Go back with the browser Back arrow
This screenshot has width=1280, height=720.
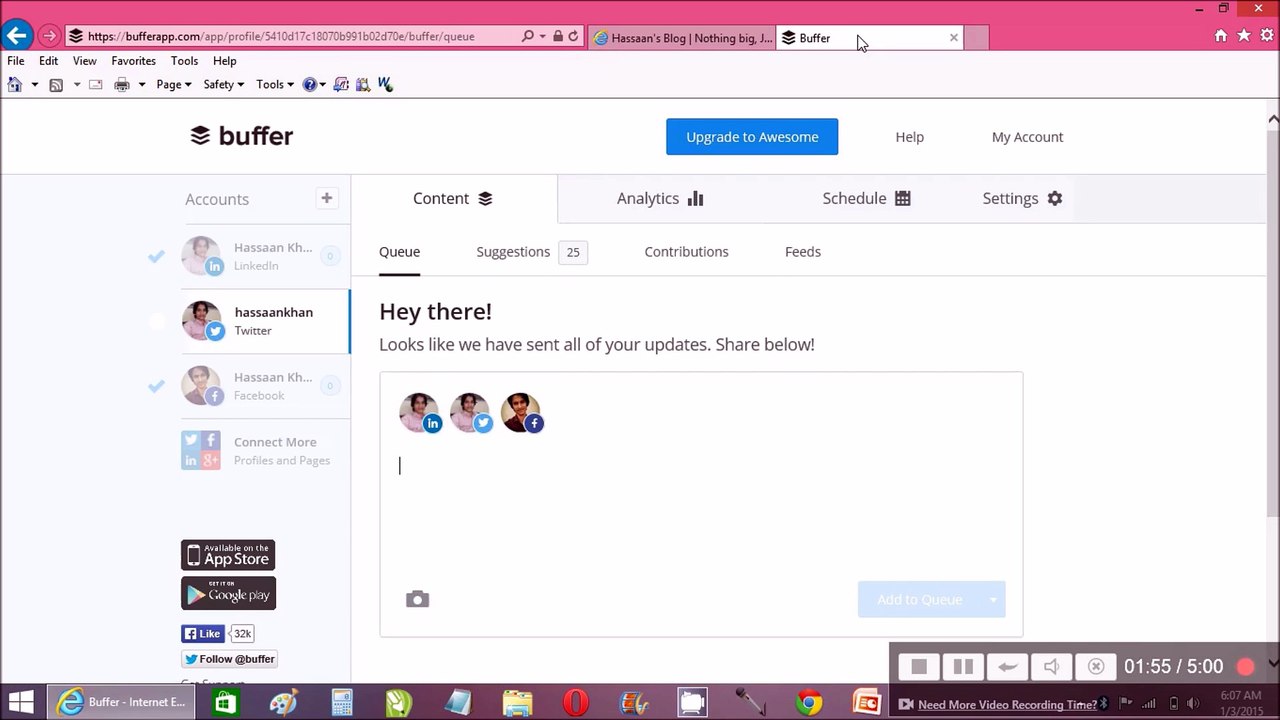tap(16, 36)
